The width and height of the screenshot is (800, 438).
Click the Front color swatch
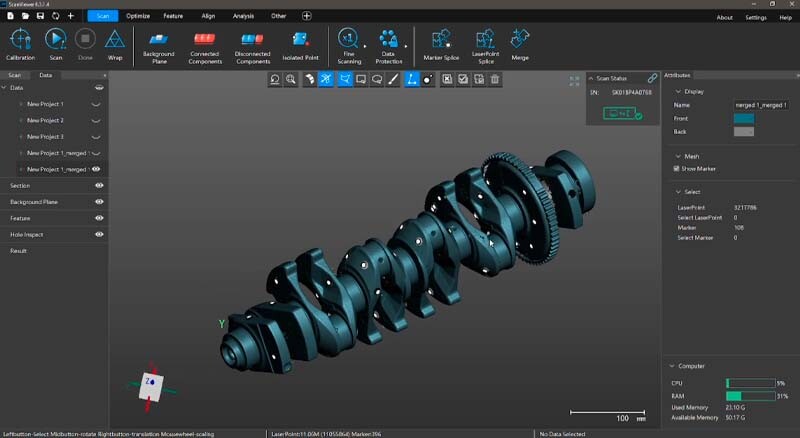743,118
